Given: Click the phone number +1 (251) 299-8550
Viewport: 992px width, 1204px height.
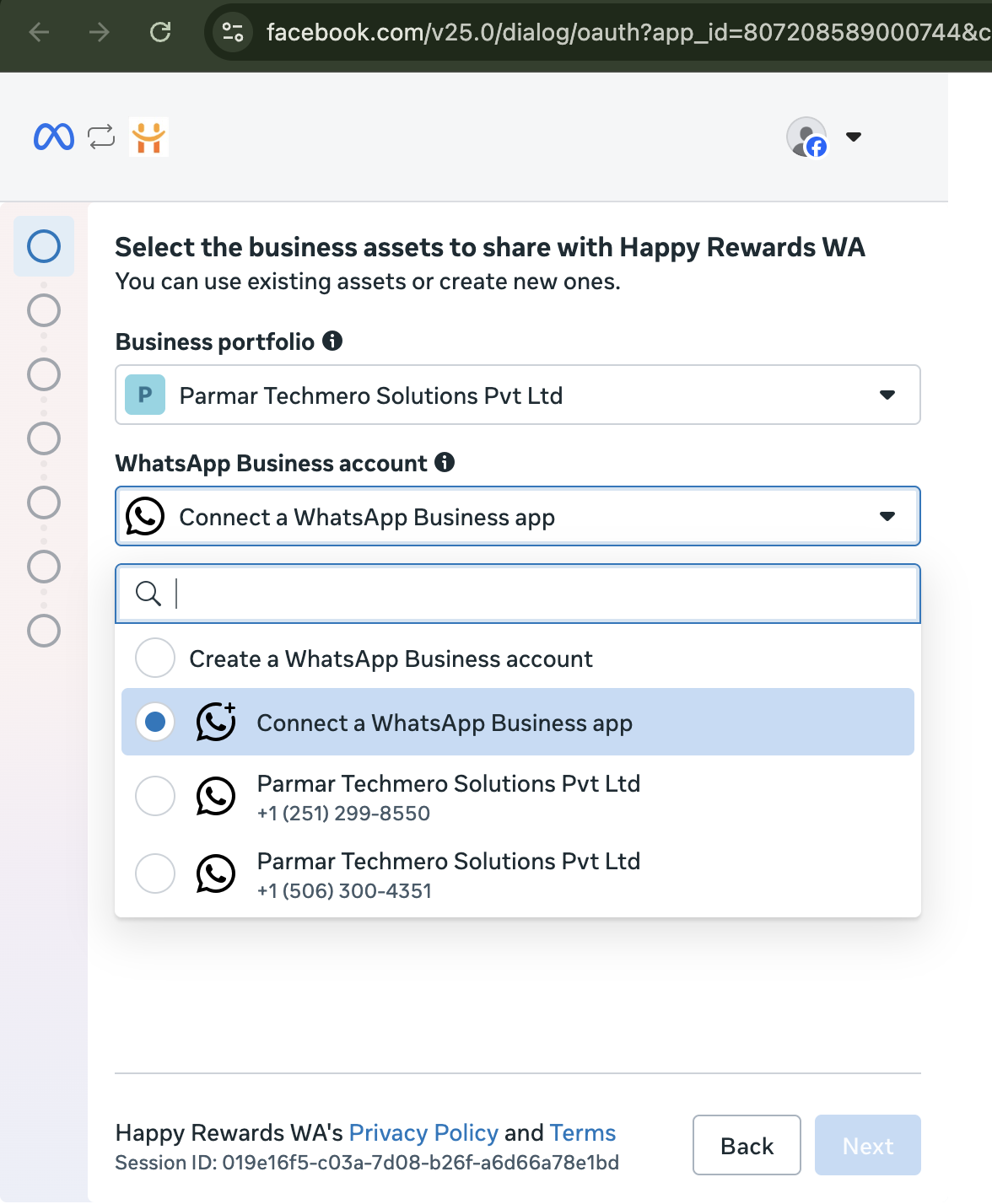Looking at the screenshot, I should point(344,814).
